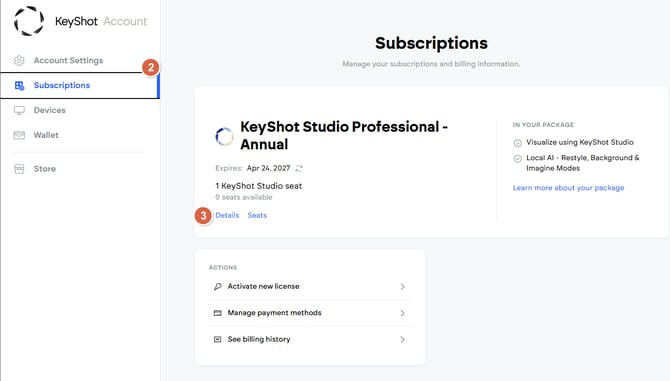Click the chevron for Manage payment methods
The image size is (670, 381).
click(x=402, y=313)
